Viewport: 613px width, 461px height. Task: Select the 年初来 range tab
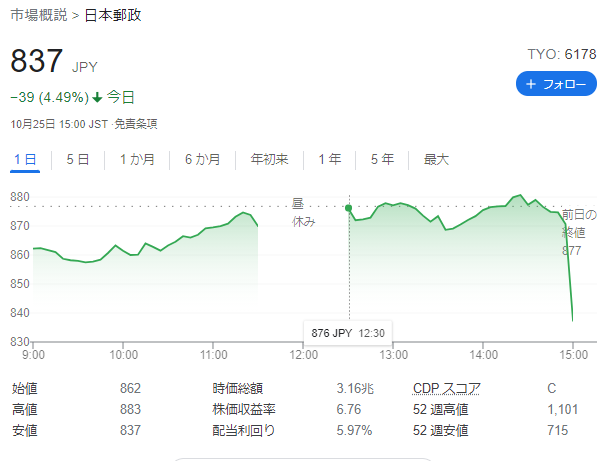(x=269, y=159)
